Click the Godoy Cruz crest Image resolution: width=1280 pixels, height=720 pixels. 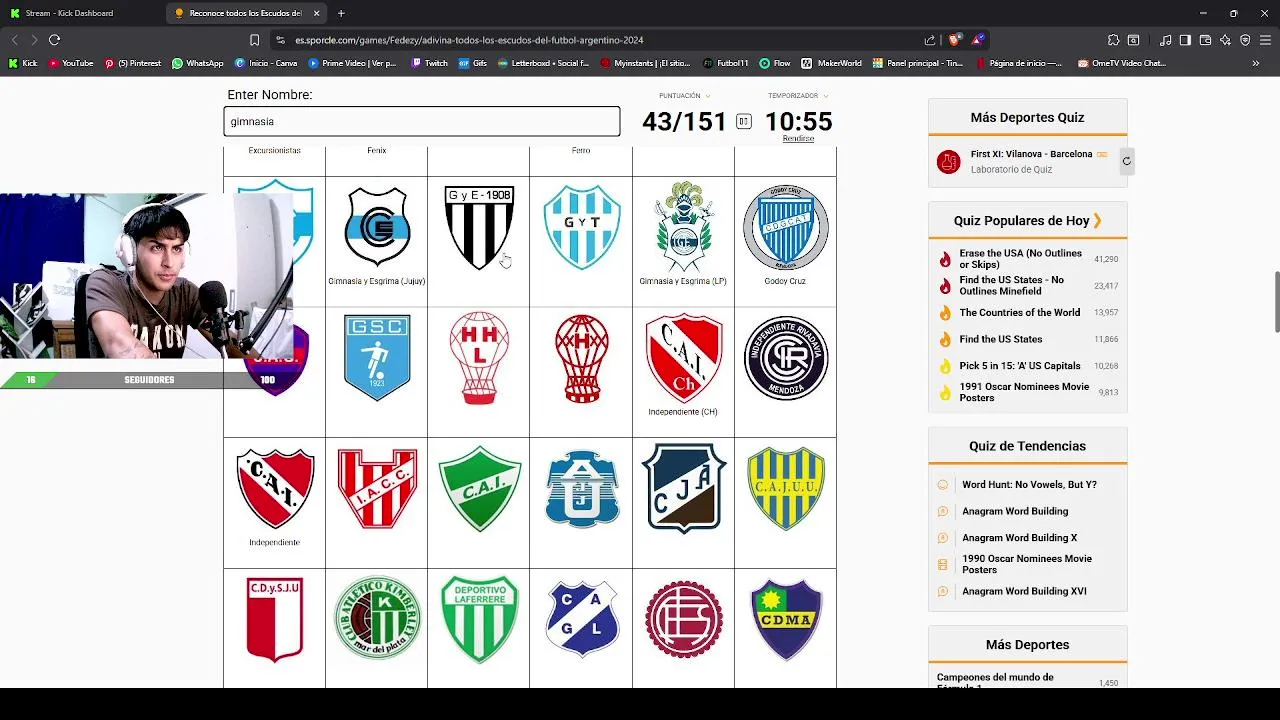(x=785, y=227)
